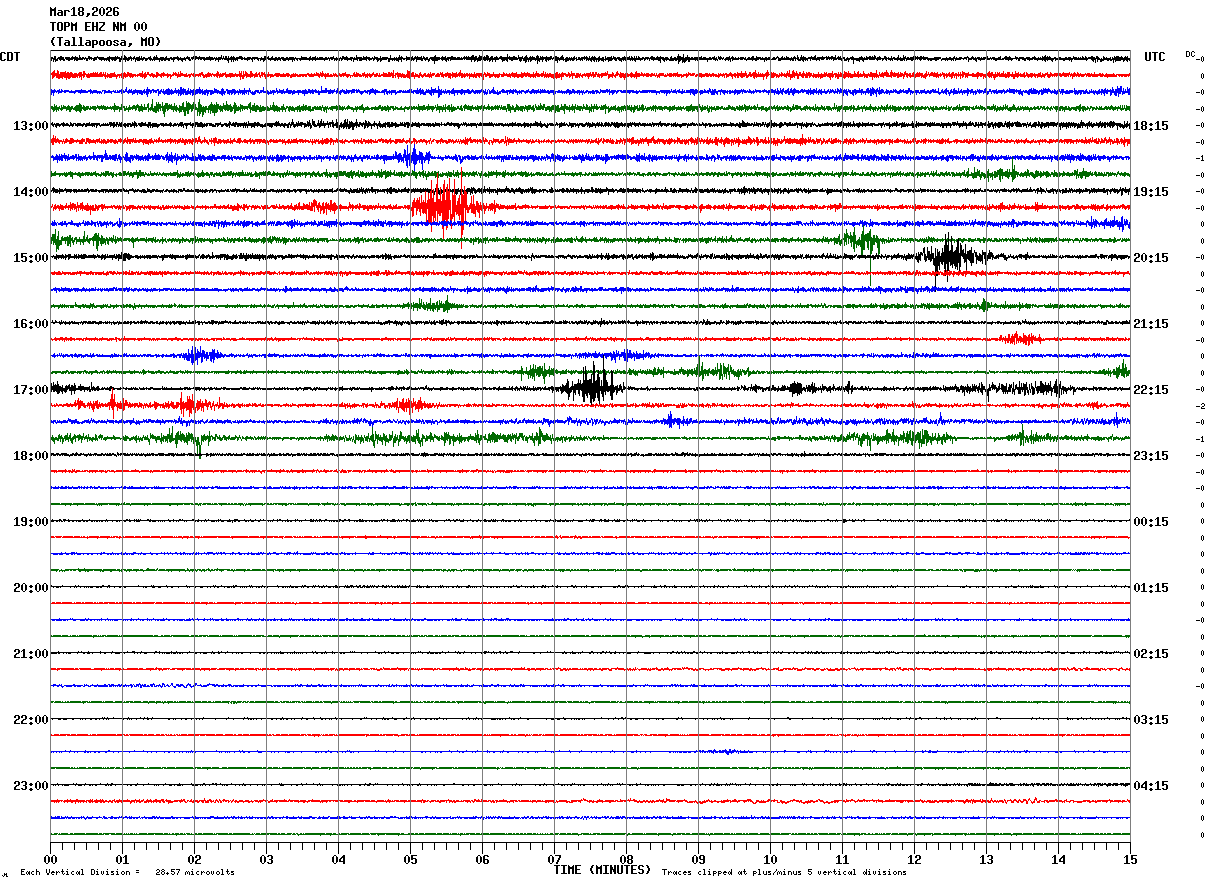Screen dimensions: 1210x886
Task: Click minute tick label 06 on x-axis
Action: tap(482, 860)
